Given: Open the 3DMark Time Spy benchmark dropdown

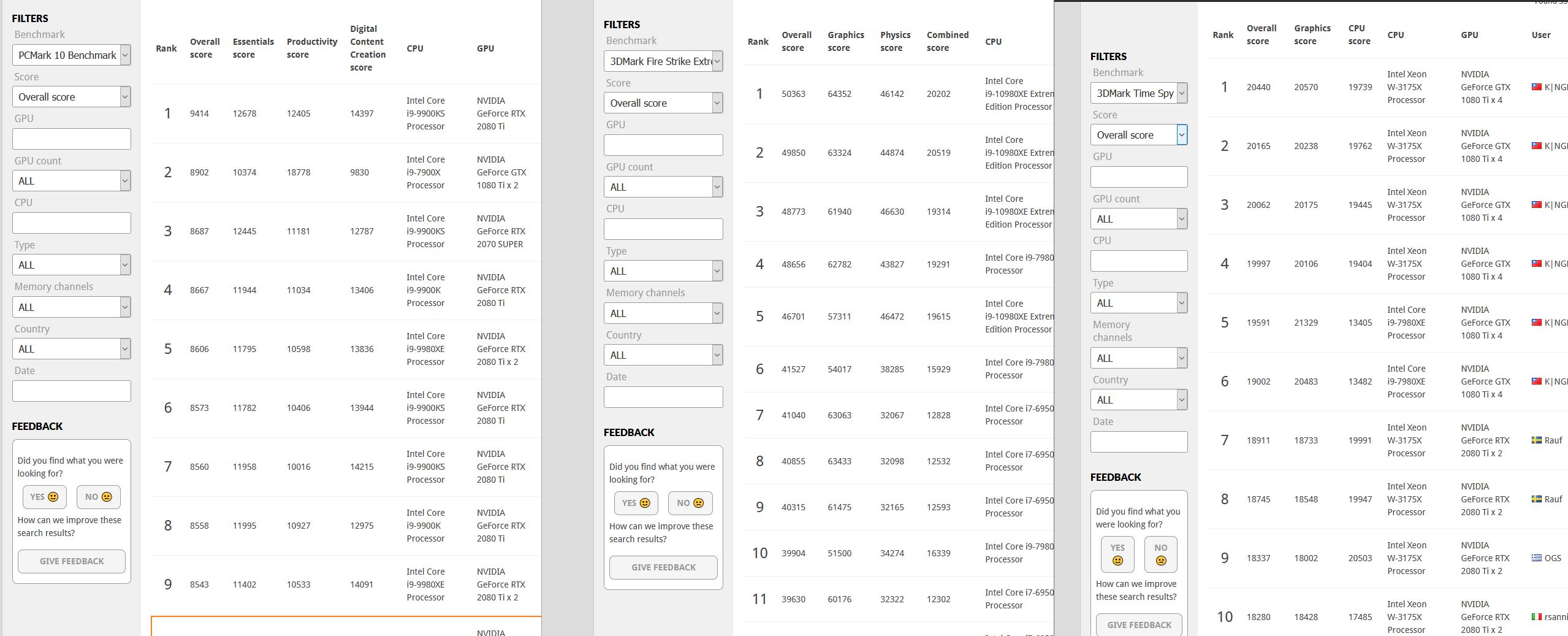Looking at the screenshot, I should point(1139,93).
